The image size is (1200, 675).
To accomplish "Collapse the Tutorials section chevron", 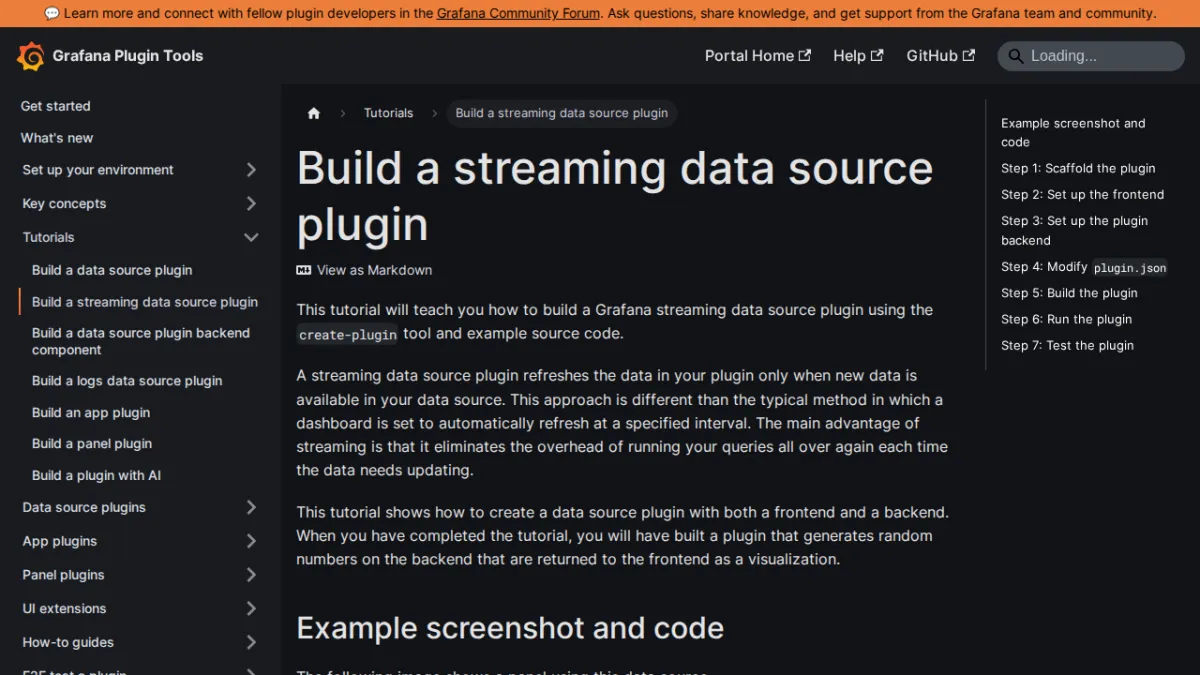I will pyautogui.click(x=251, y=237).
